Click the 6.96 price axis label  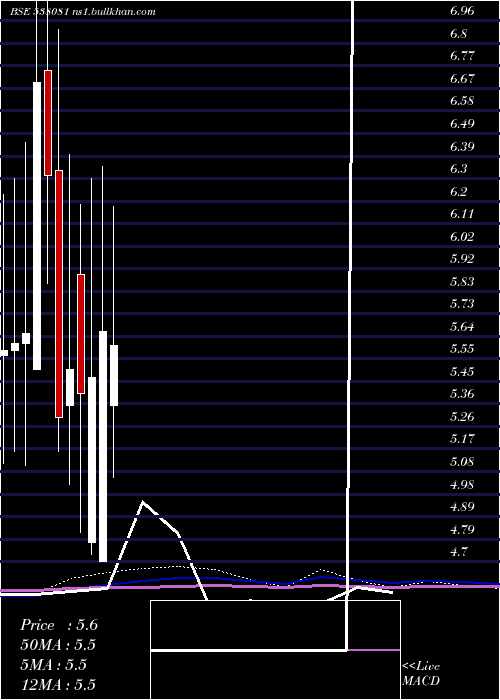point(462,11)
